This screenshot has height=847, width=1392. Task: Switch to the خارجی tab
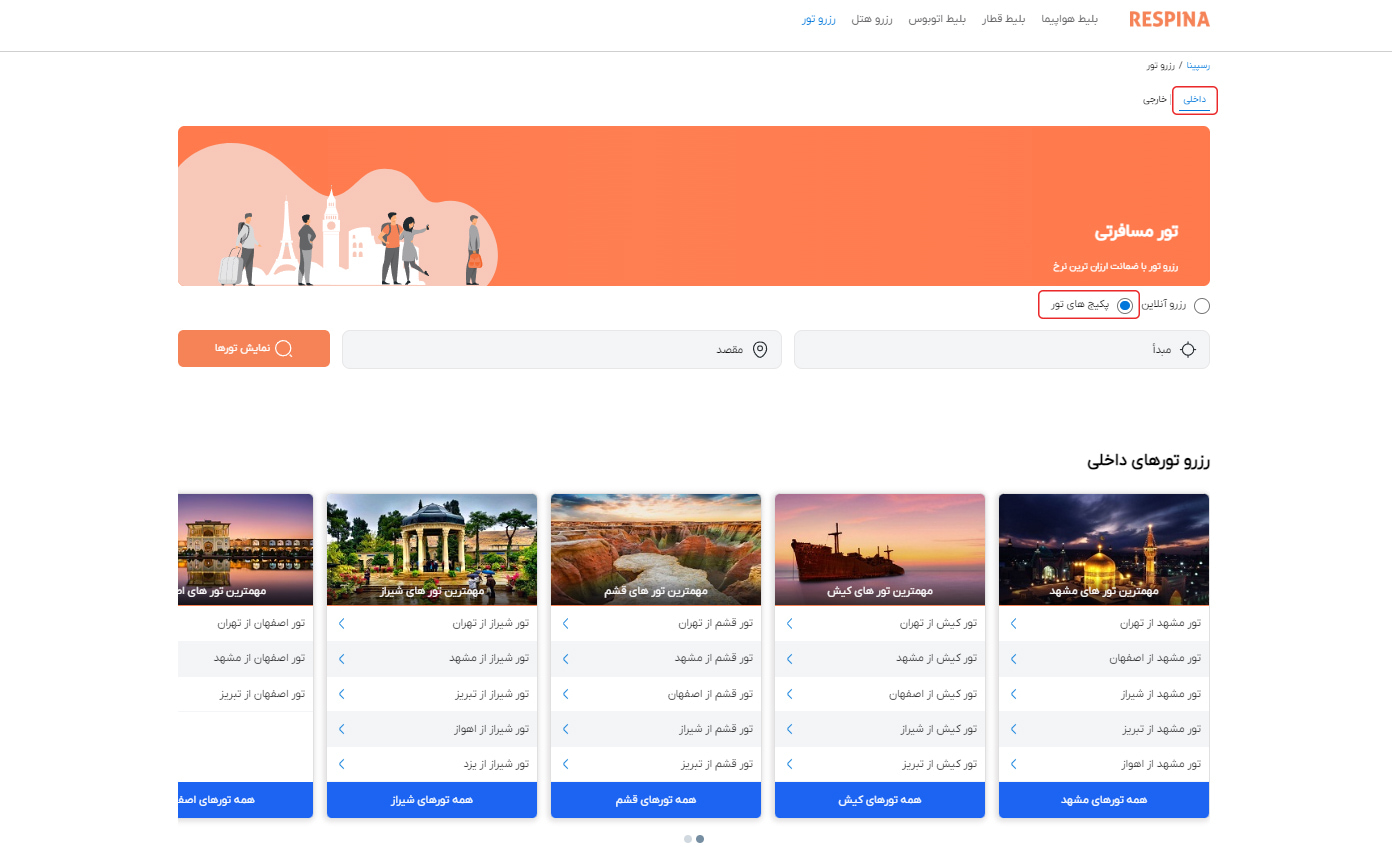point(1155,99)
